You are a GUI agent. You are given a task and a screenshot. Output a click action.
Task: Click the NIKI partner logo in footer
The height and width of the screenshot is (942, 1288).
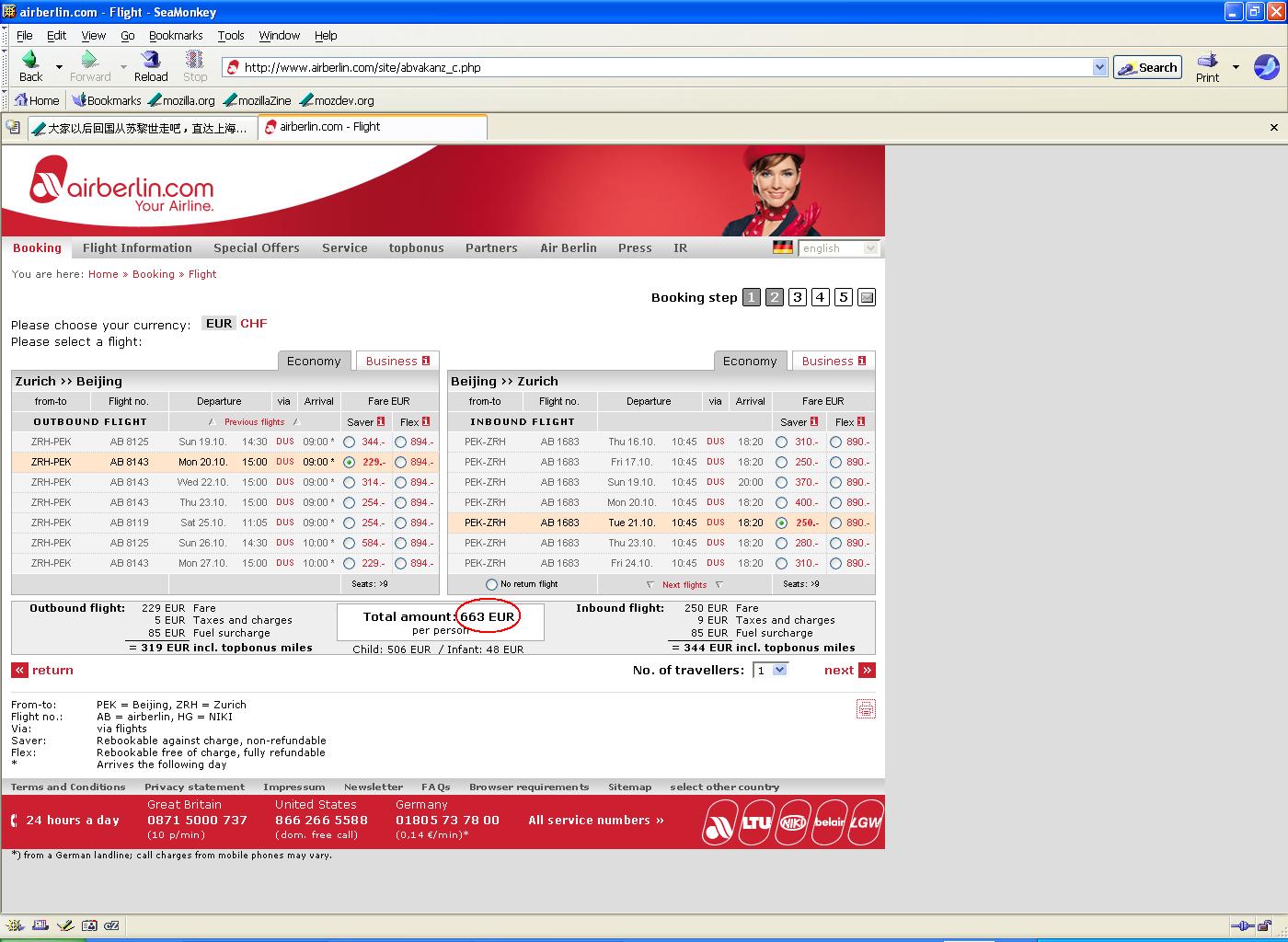[793, 821]
